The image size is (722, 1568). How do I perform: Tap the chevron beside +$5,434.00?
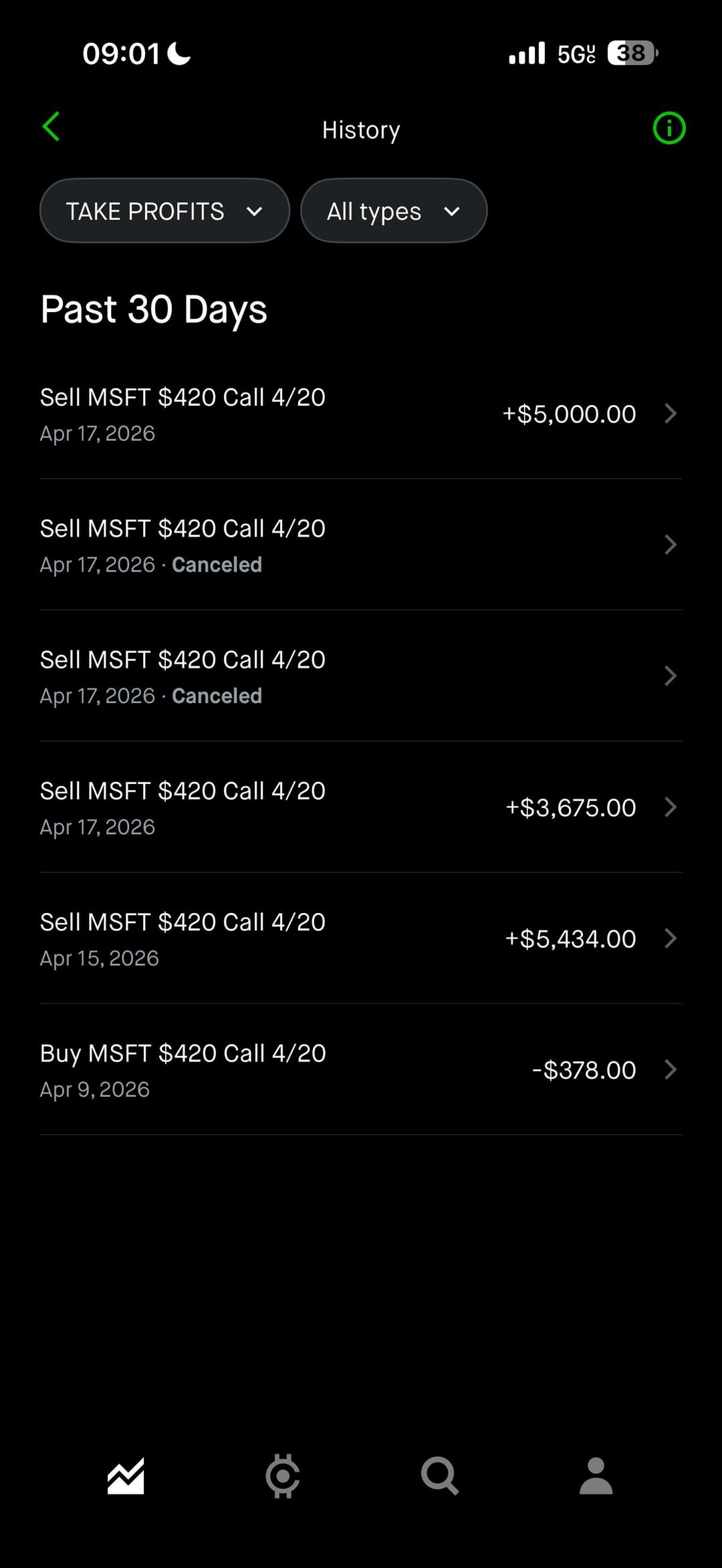pyautogui.click(x=671, y=938)
